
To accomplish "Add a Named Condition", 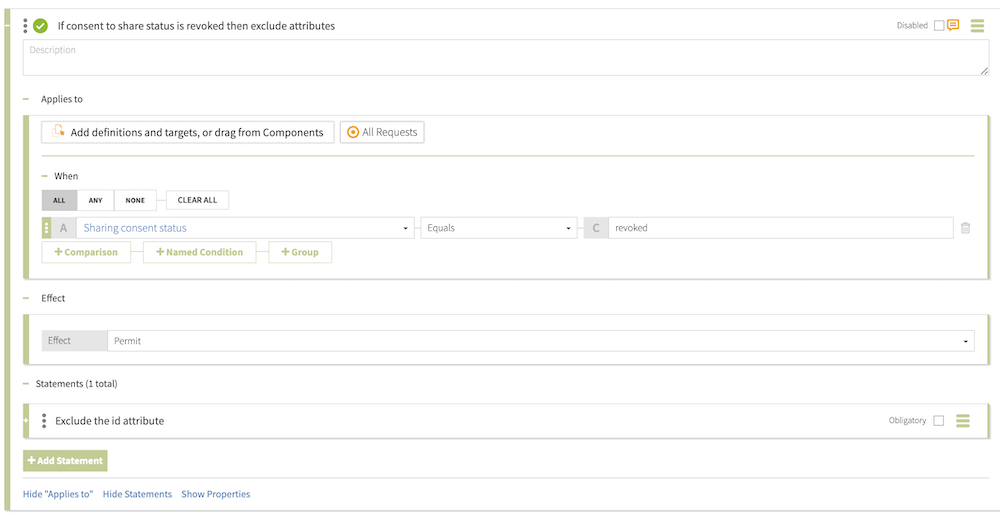I will pos(200,252).
